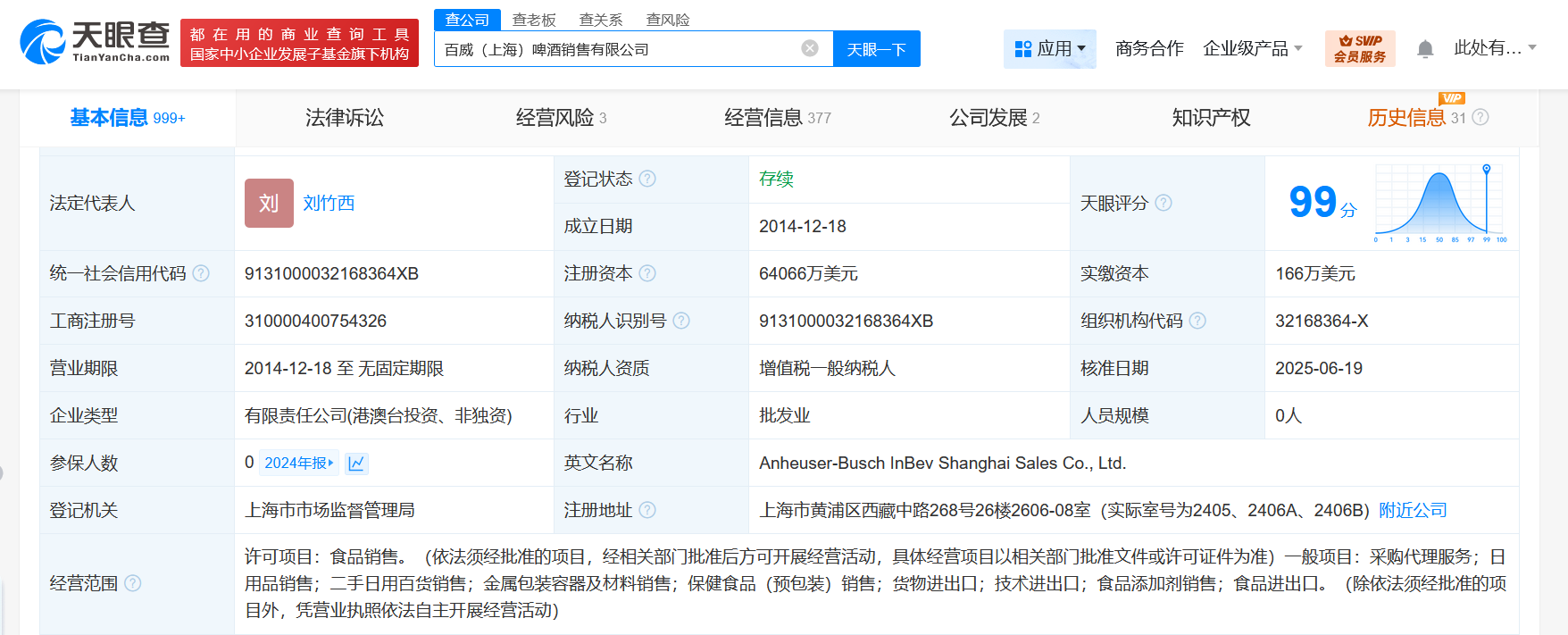Viewport: 1568px width, 635px height.
Task: Clear the search box text
Action: click(810, 48)
